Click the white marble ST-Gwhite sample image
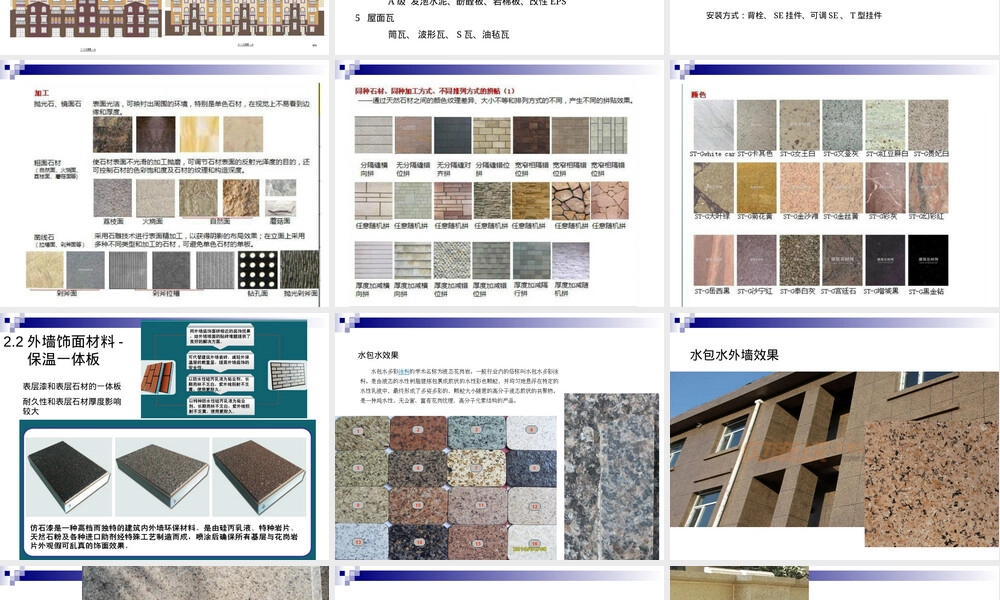The width and height of the screenshot is (1000, 600). [x=714, y=124]
